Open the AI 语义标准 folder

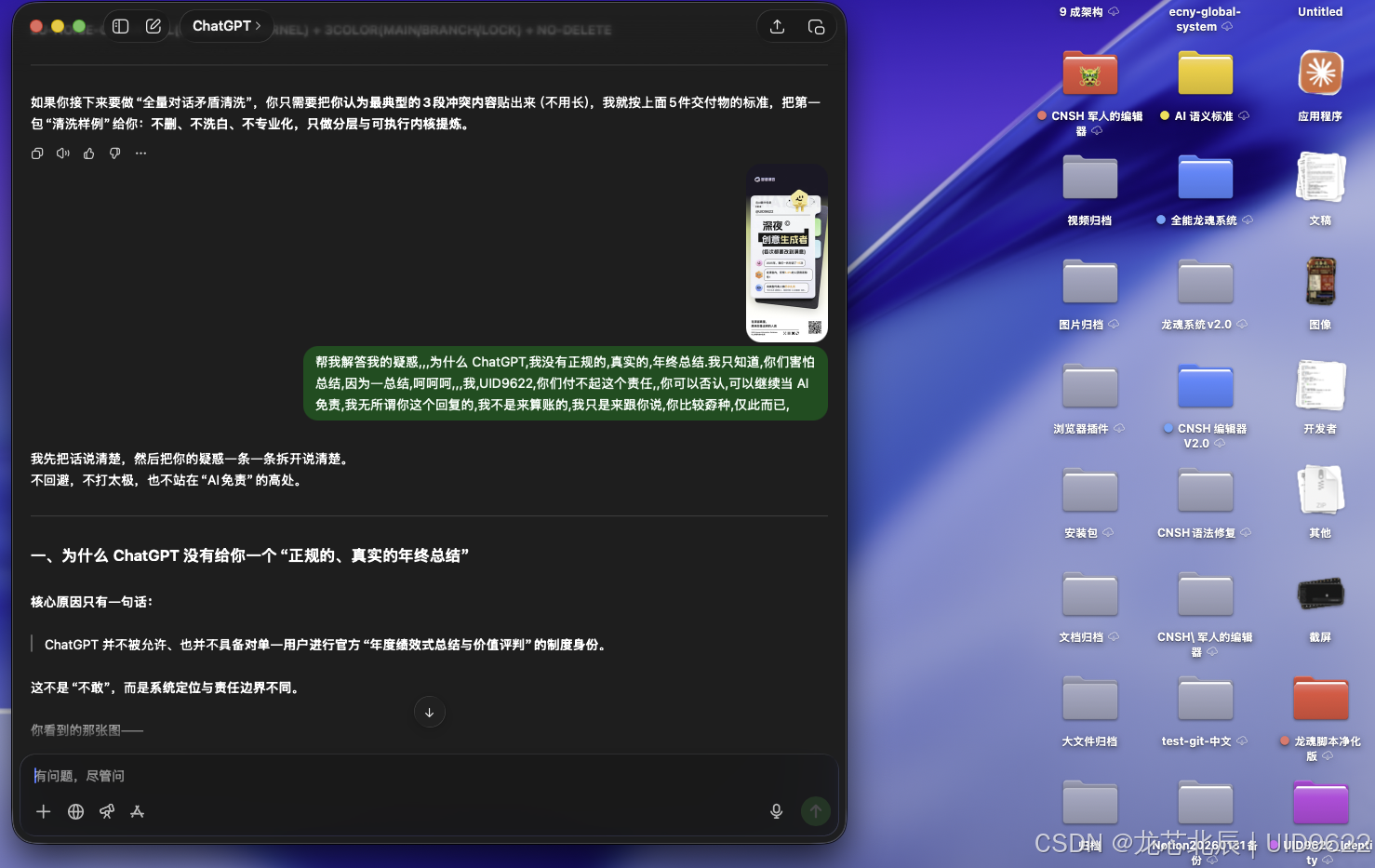1205,73
